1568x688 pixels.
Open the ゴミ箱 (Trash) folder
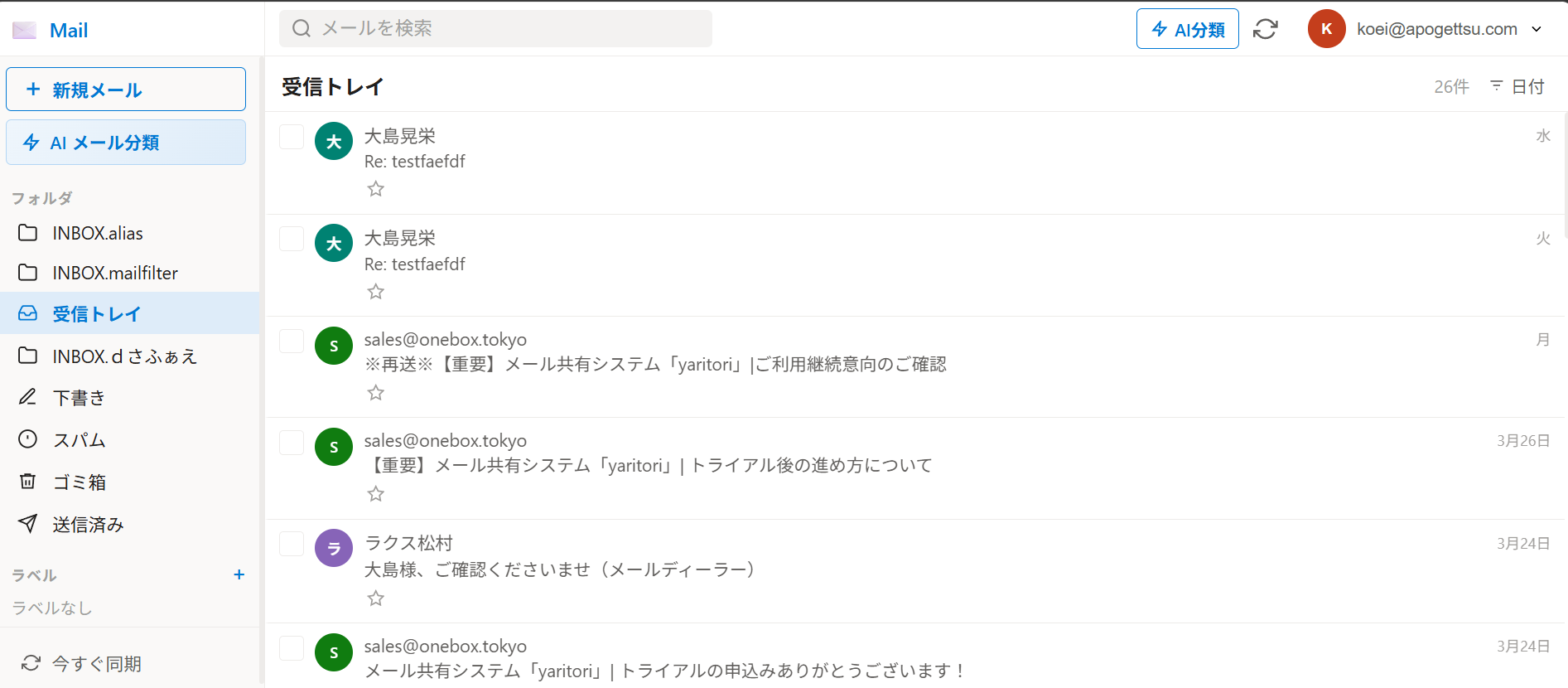(79, 482)
